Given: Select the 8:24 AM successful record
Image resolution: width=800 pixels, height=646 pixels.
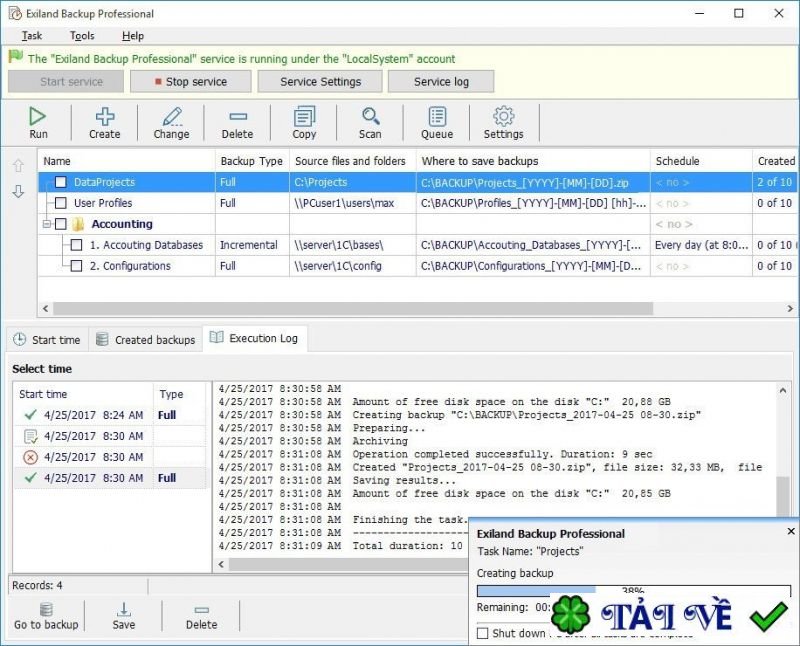Looking at the screenshot, I should pos(111,415).
